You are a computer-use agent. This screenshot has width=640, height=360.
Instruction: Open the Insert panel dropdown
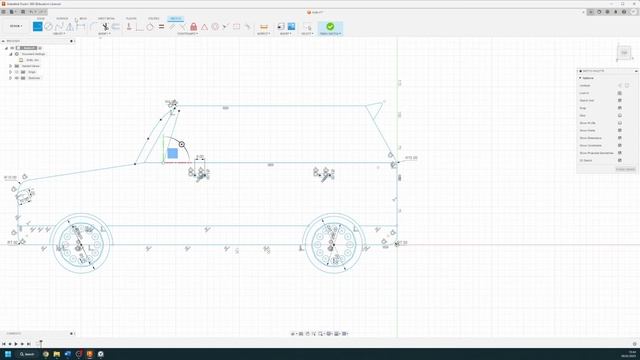[x=285, y=33]
